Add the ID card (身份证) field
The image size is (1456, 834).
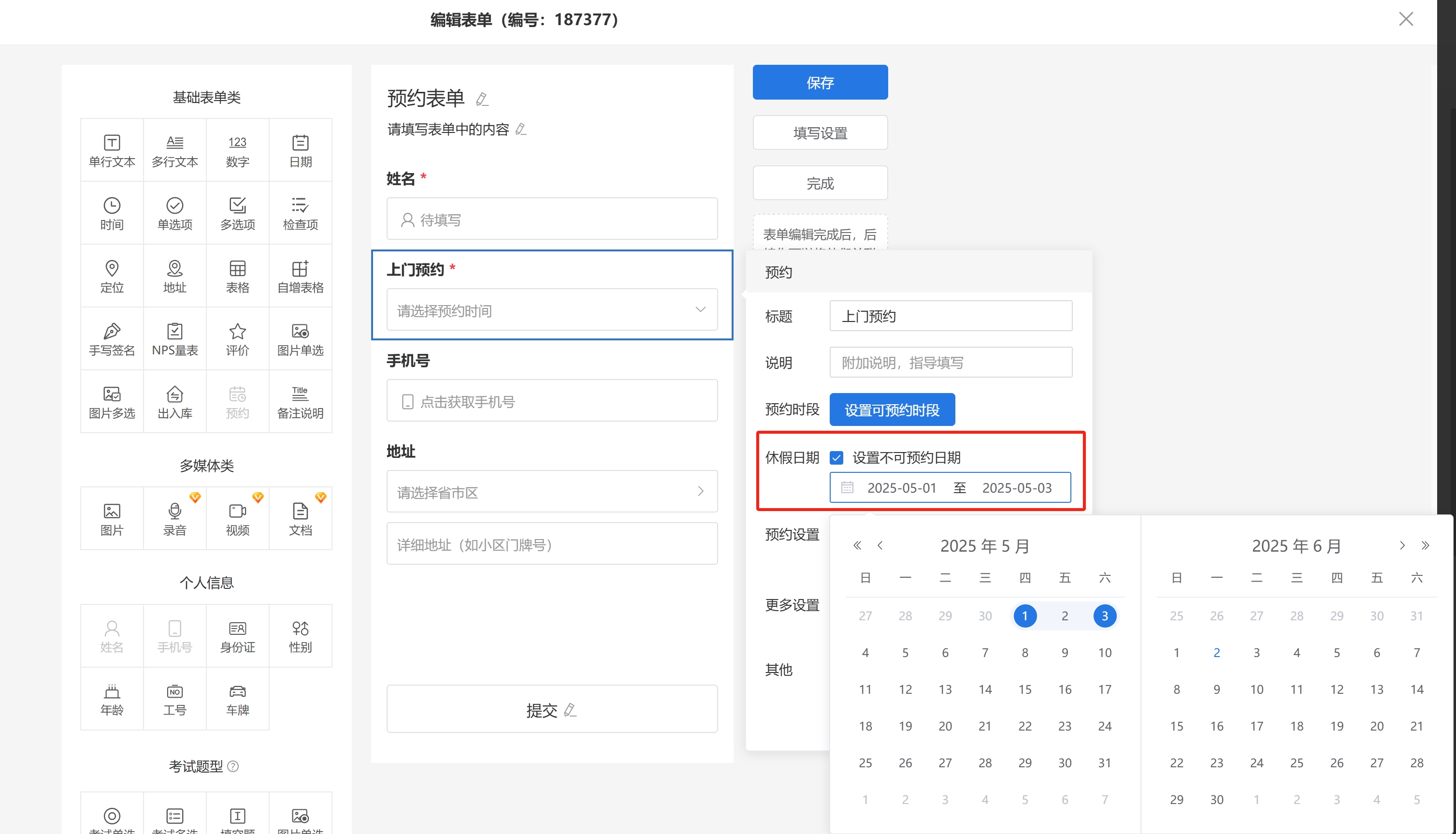[238, 636]
